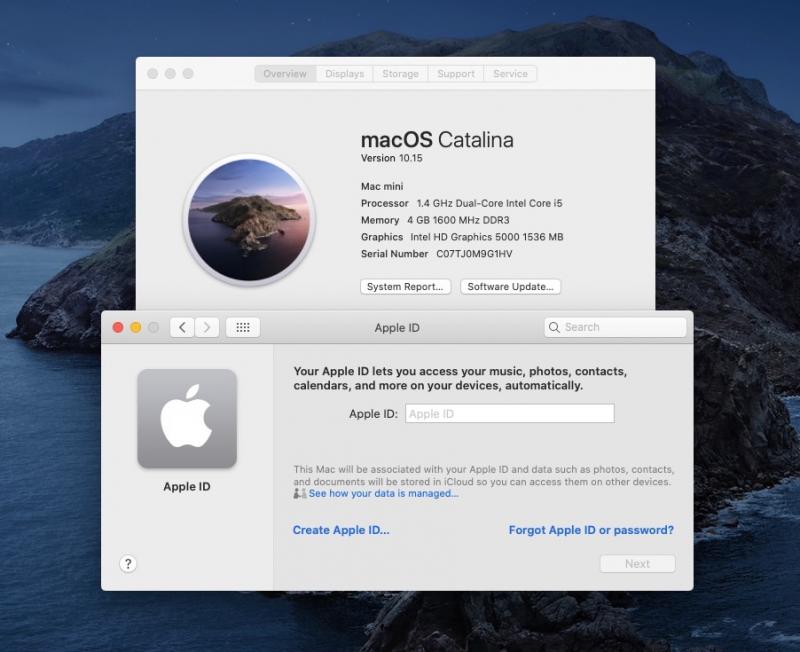Open the Displays tab in About This Mac
The width and height of the screenshot is (800, 652).
click(345, 74)
